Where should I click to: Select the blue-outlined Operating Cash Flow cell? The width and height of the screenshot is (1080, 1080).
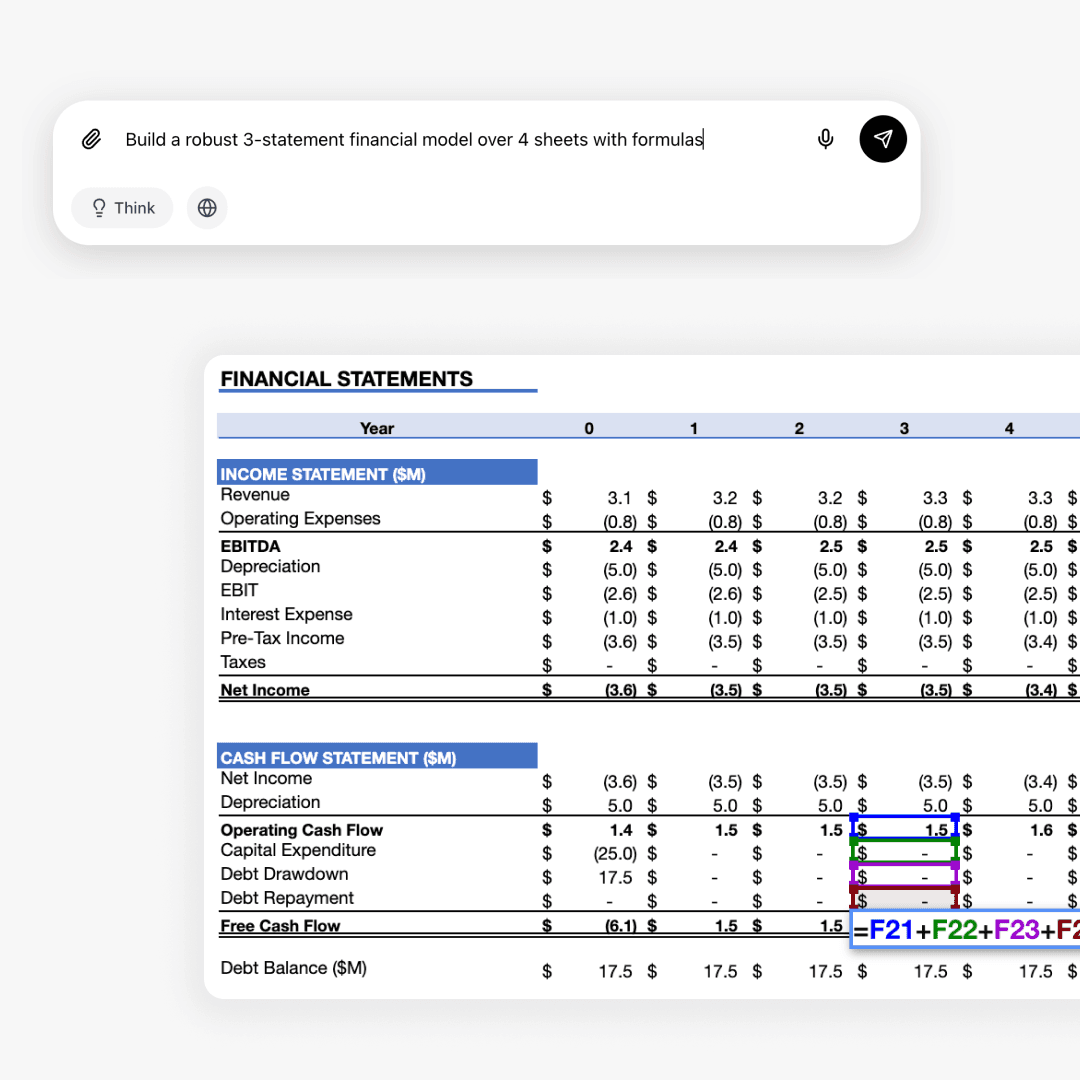(904, 827)
